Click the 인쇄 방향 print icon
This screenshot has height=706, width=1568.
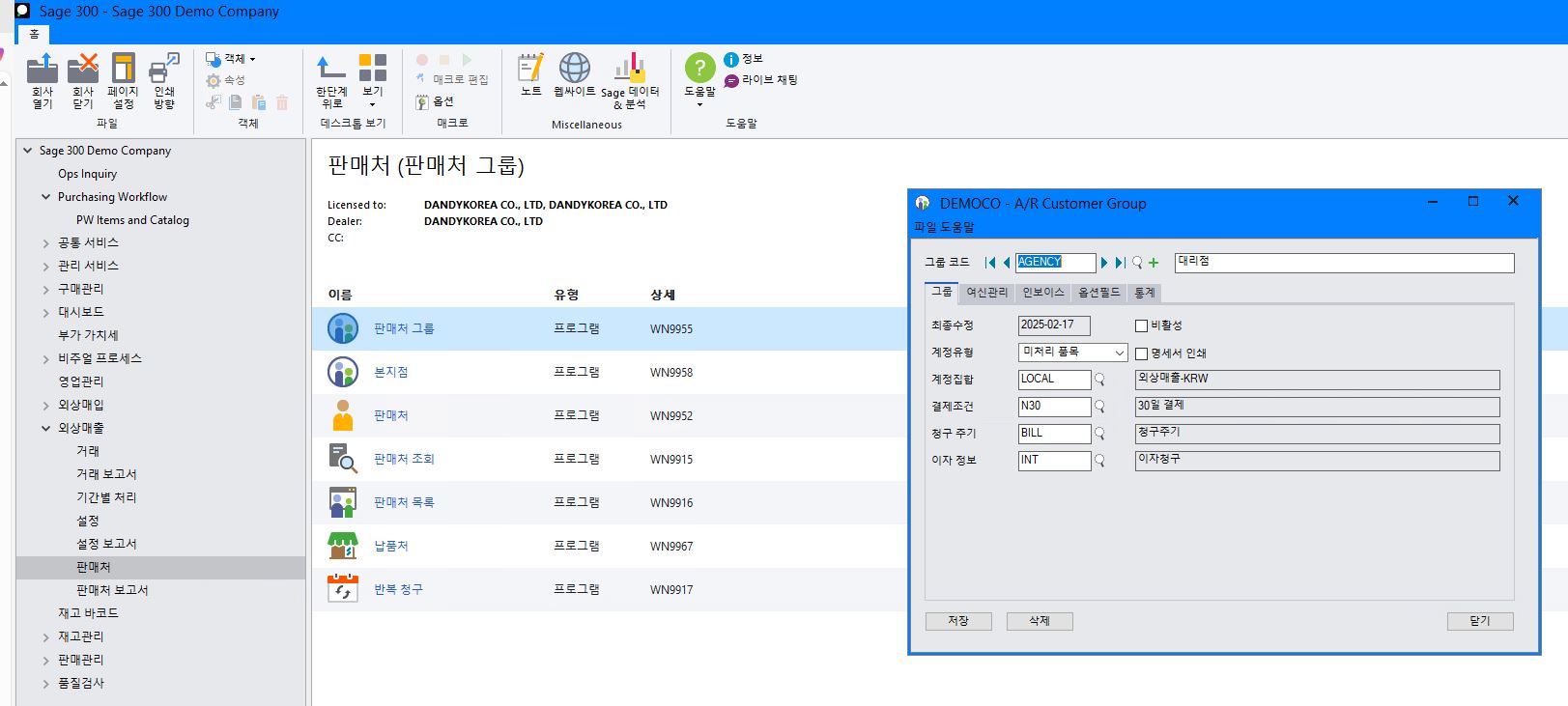point(164,69)
